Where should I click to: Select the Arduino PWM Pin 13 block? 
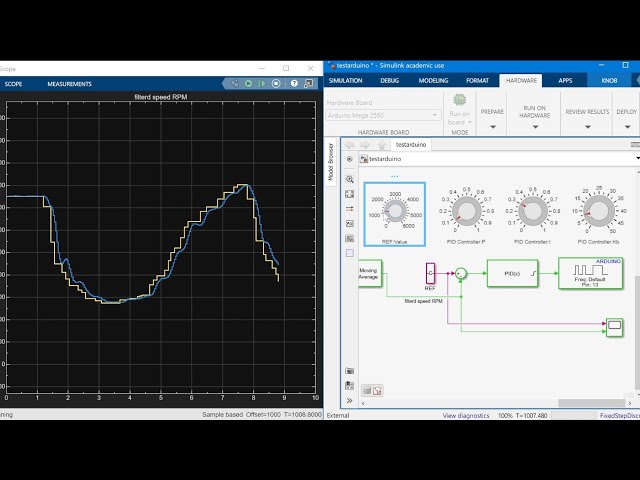(x=591, y=273)
